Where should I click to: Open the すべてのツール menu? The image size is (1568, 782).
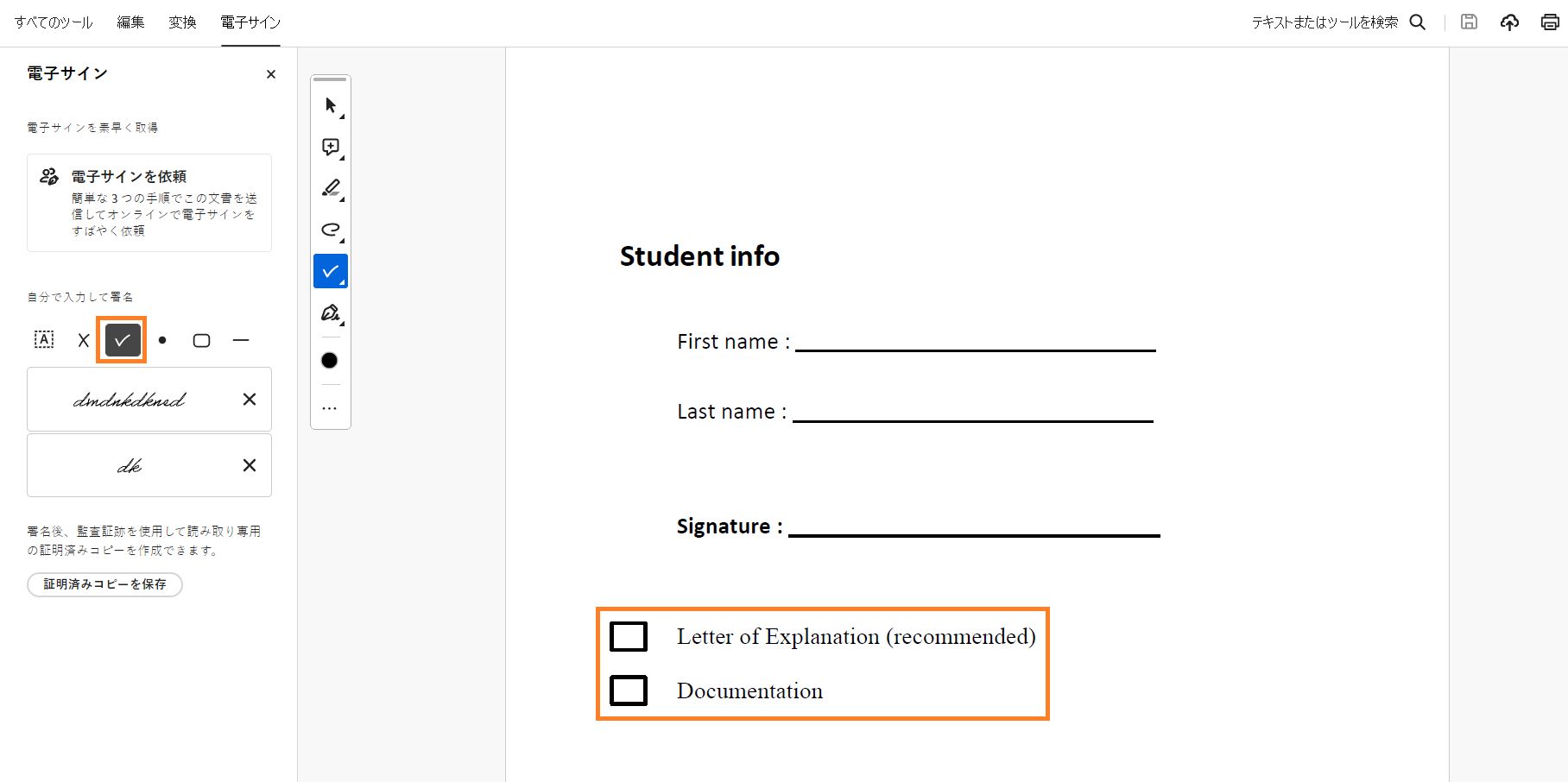coord(54,22)
